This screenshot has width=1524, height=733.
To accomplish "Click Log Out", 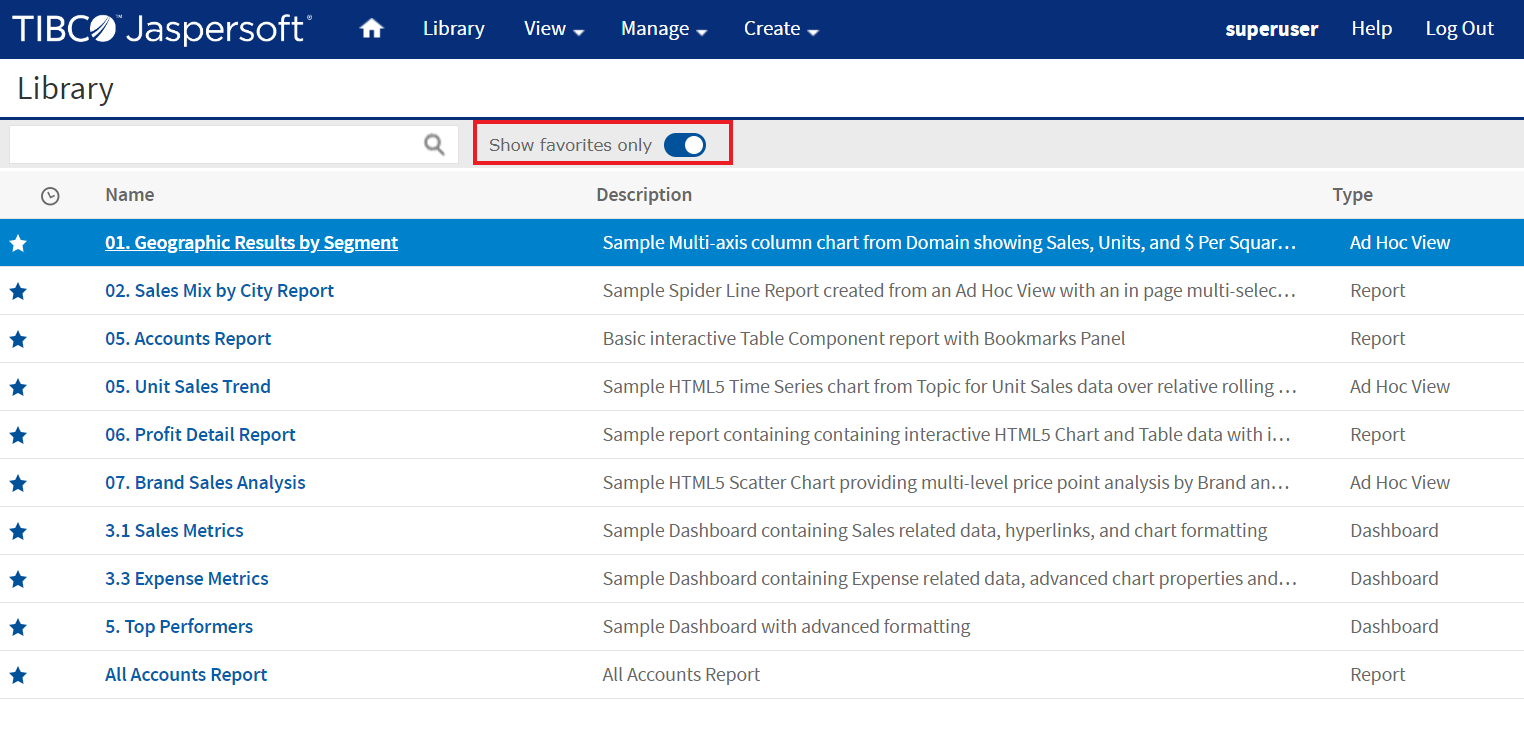I will click(x=1460, y=29).
